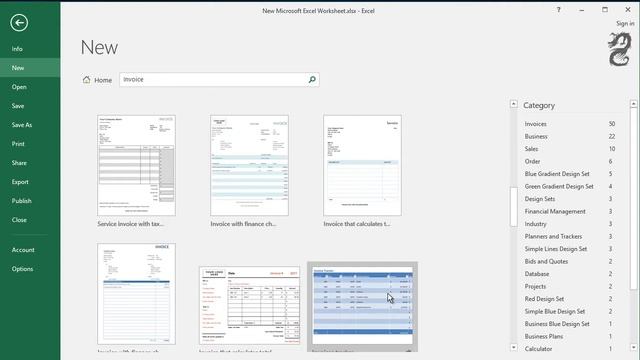
Task: Click the back arrow circle icon
Action: (x=19, y=22)
